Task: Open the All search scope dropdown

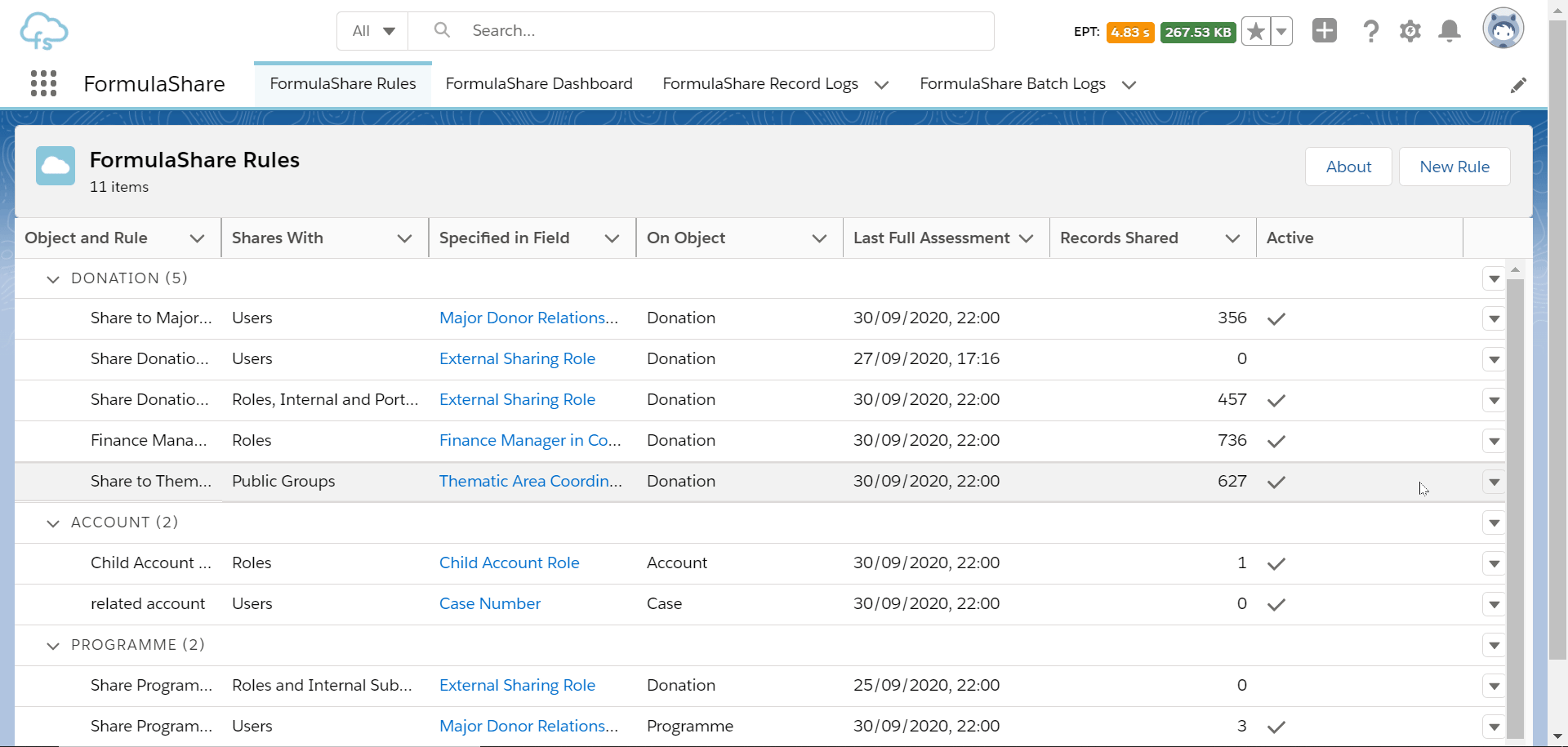Action: tap(373, 31)
